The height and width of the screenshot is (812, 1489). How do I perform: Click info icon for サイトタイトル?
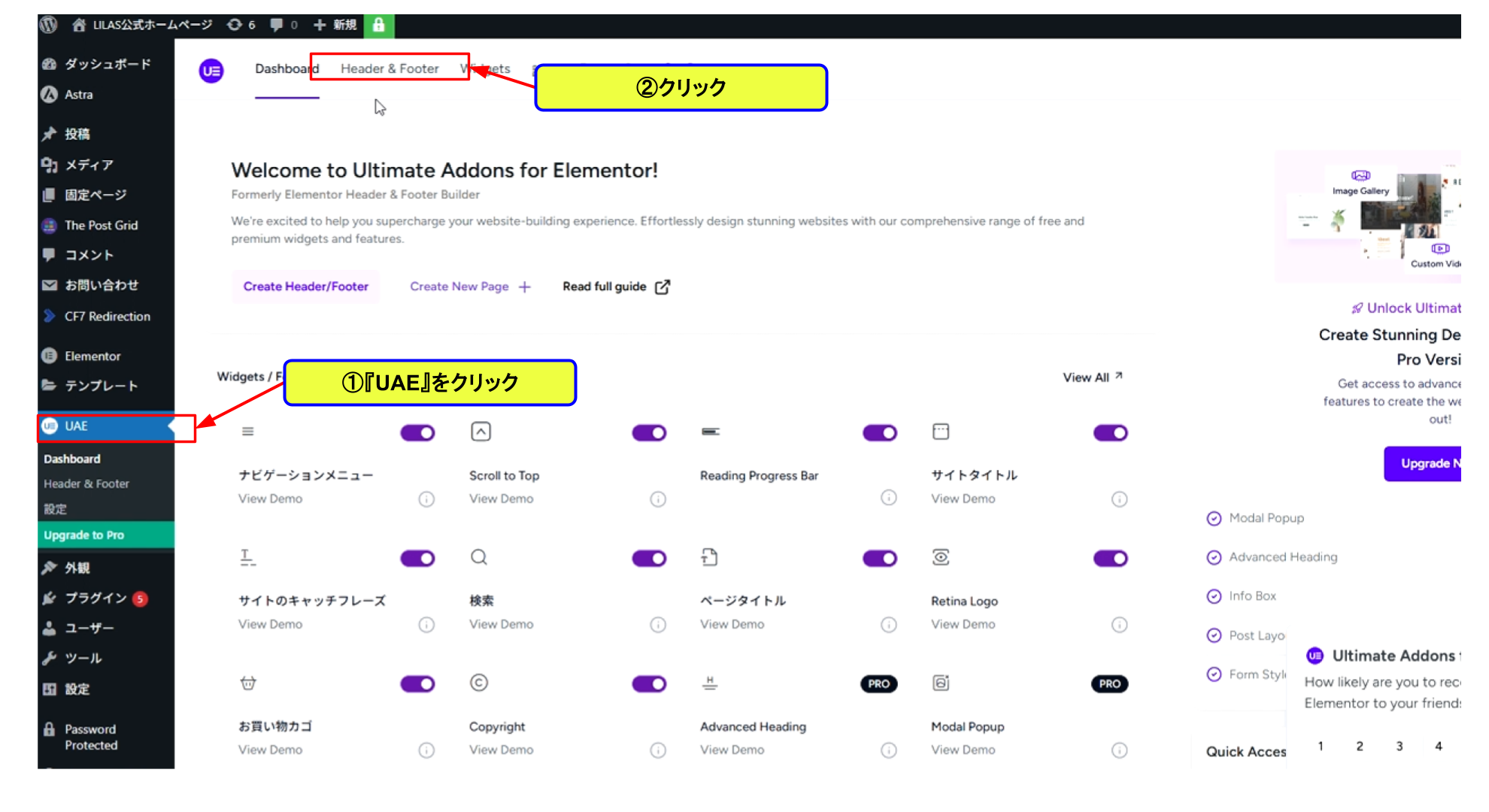pos(1120,499)
